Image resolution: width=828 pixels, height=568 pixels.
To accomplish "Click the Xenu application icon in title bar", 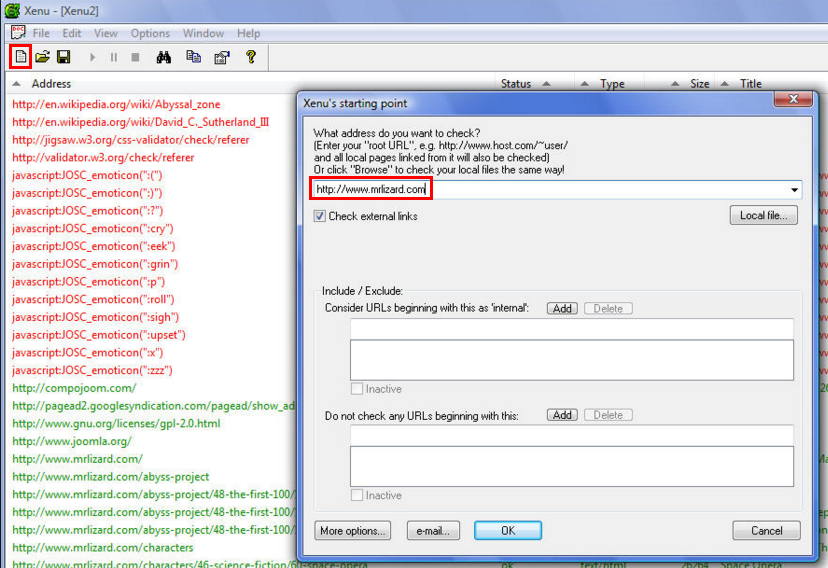I will pyautogui.click(x=12, y=11).
